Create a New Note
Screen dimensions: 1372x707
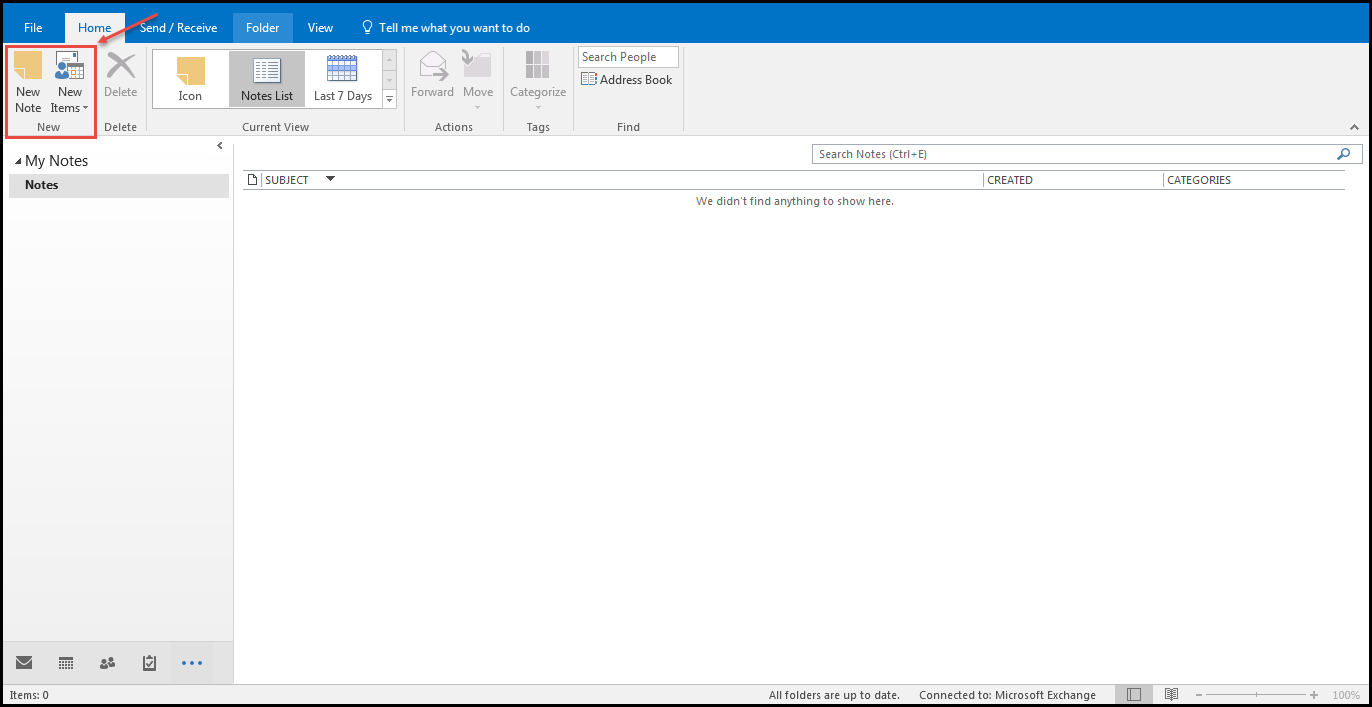(x=28, y=82)
